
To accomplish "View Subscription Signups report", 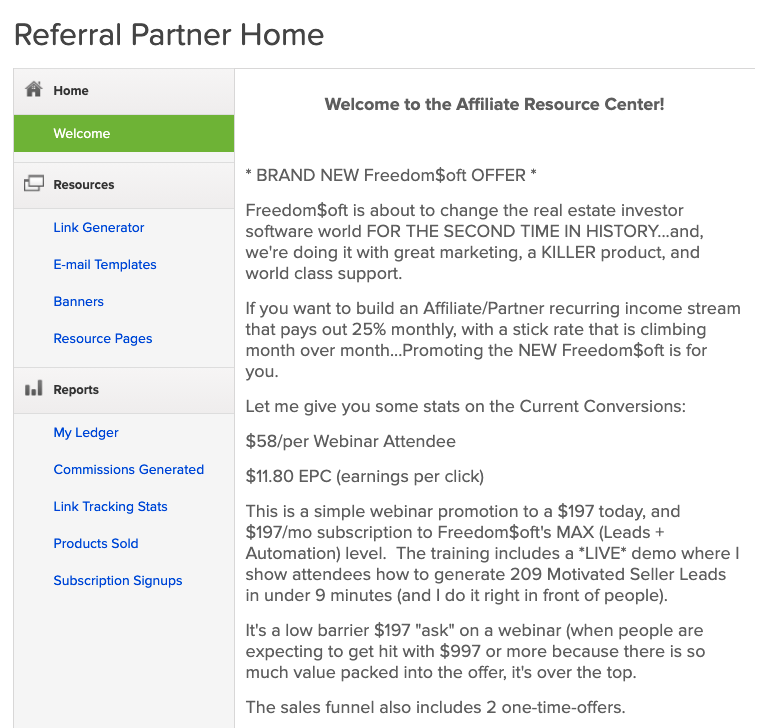I will click(x=118, y=580).
